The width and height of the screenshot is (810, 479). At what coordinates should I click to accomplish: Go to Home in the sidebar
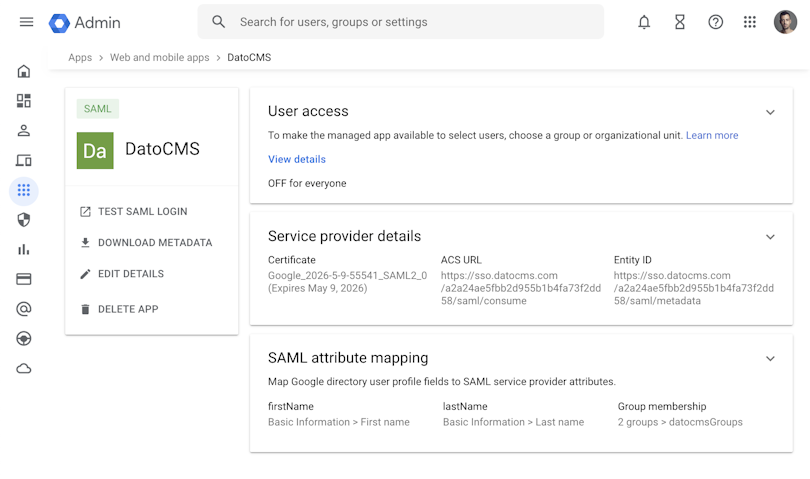pyautogui.click(x=24, y=71)
